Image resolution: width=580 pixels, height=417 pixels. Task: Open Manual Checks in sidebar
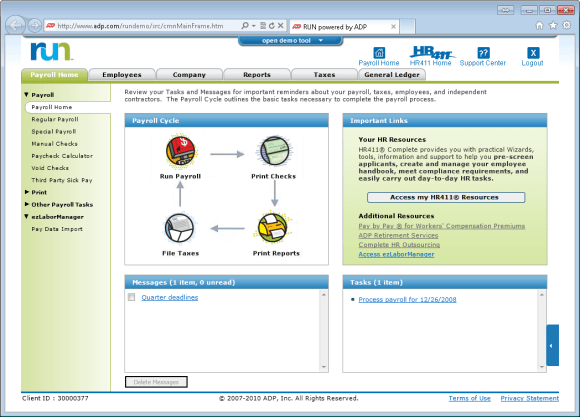pyautogui.click(x=54, y=144)
